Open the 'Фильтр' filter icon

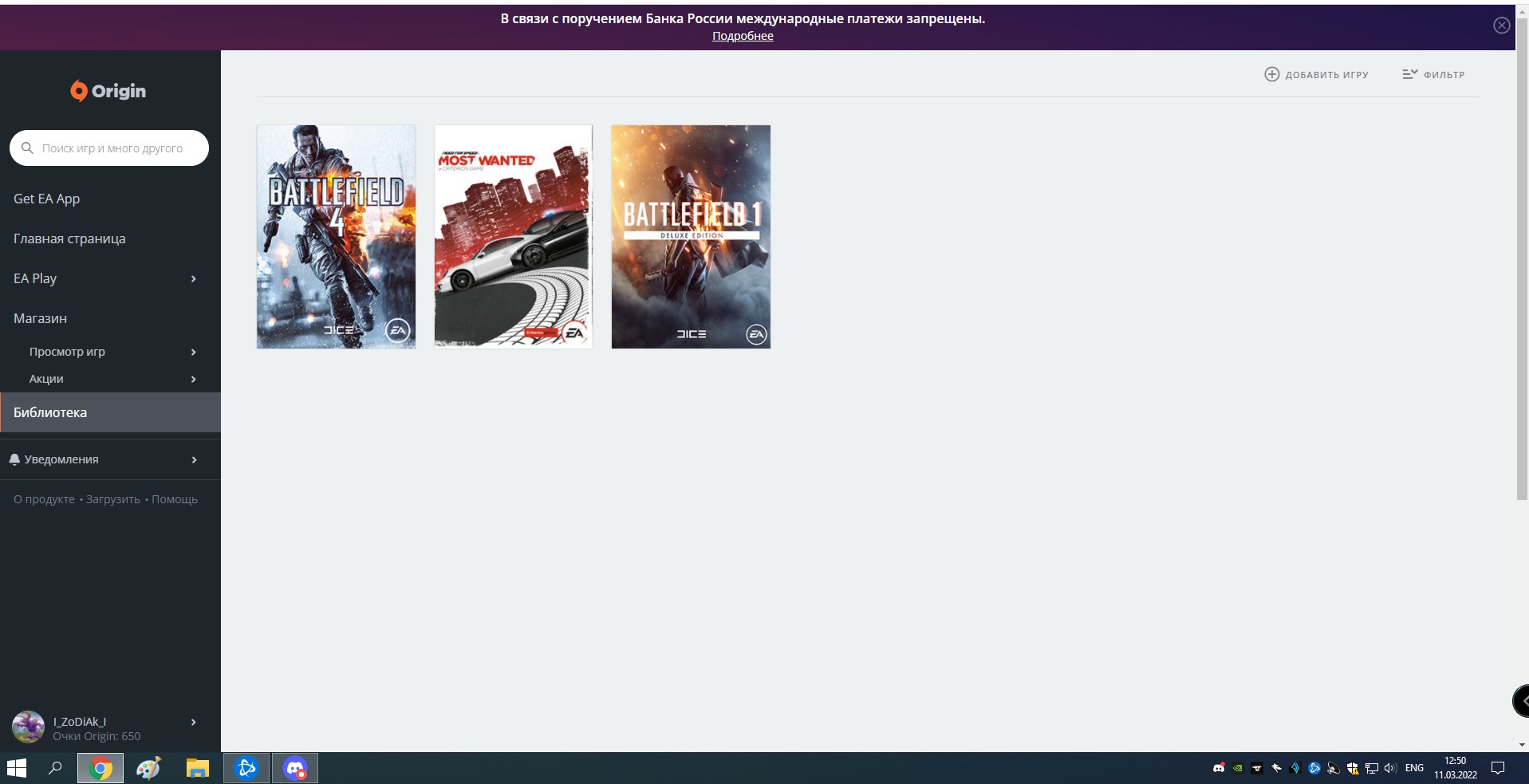pyautogui.click(x=1409, y=73)
